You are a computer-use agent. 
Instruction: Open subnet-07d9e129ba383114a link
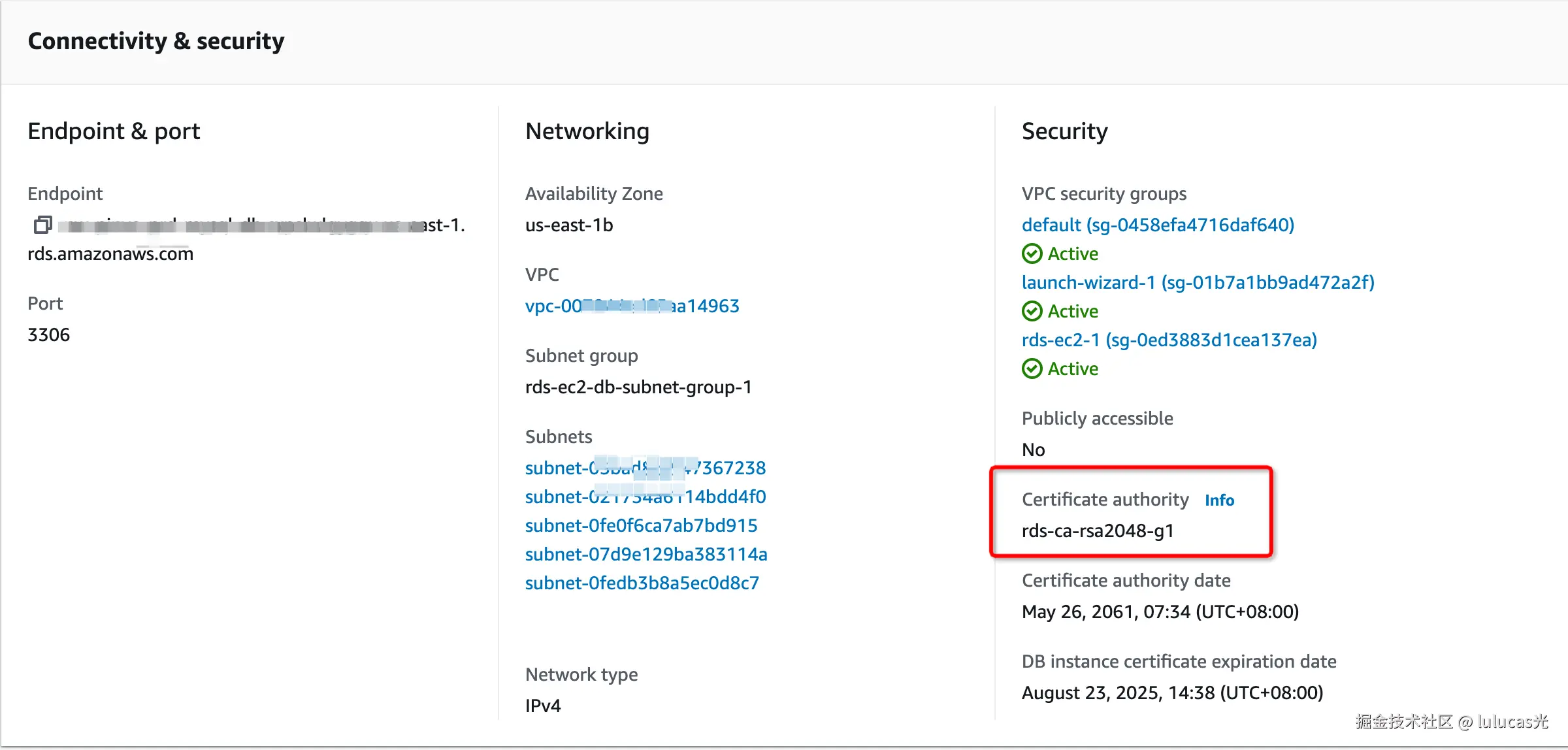645,554
